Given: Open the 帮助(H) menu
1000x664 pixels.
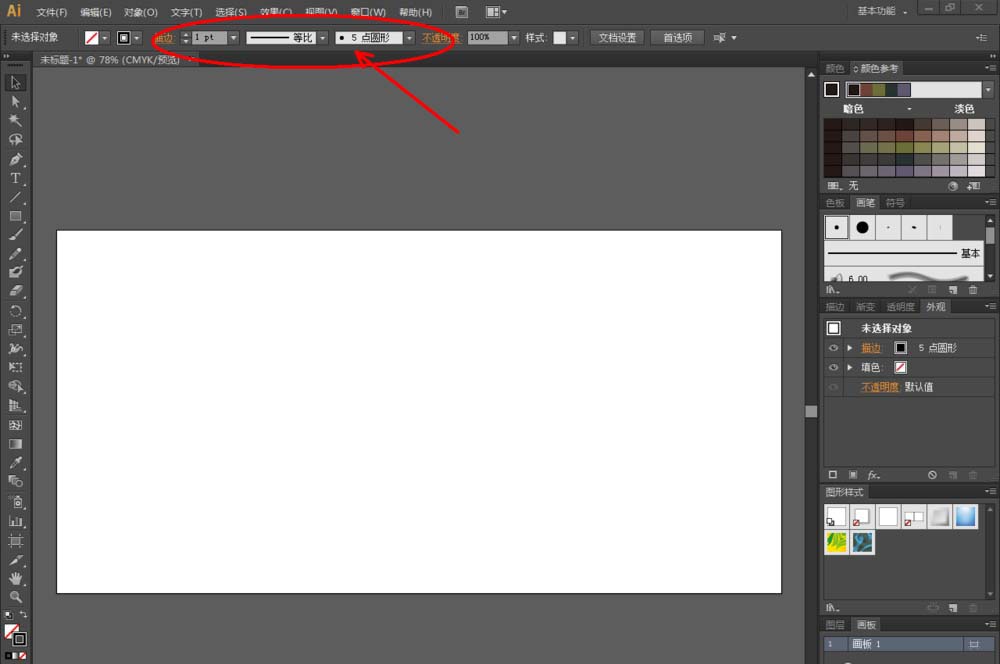Looking at the screenshot, I should click(x=415, y=12).
